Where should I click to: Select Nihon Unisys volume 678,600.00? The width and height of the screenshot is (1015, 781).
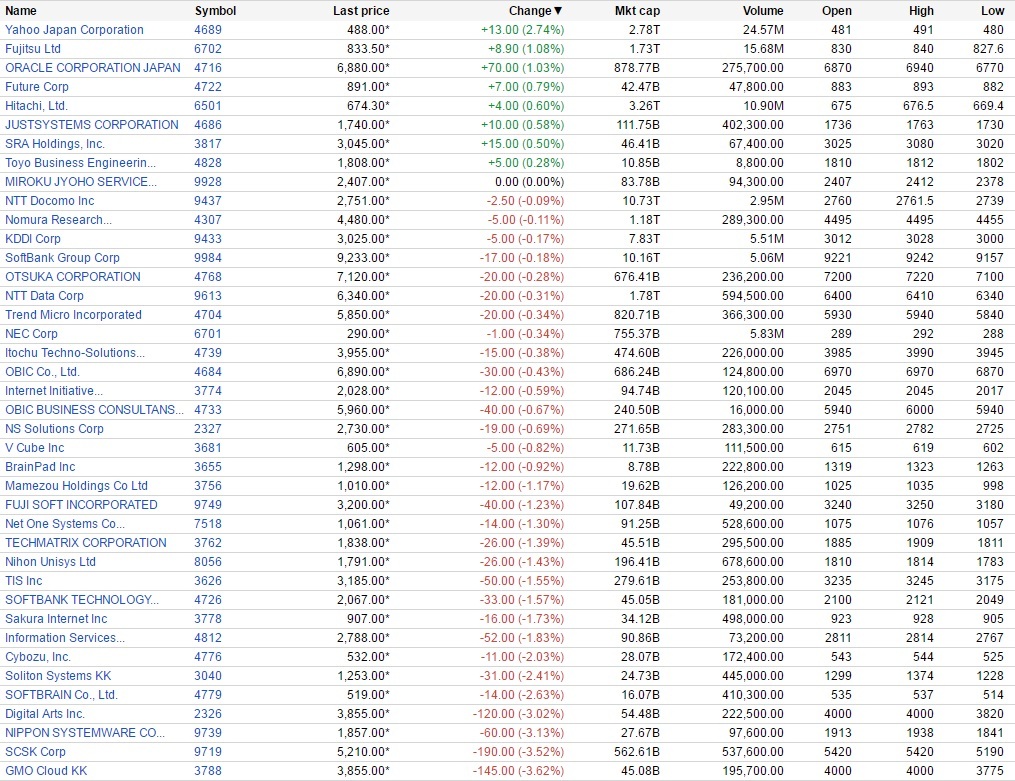point(753,562)
